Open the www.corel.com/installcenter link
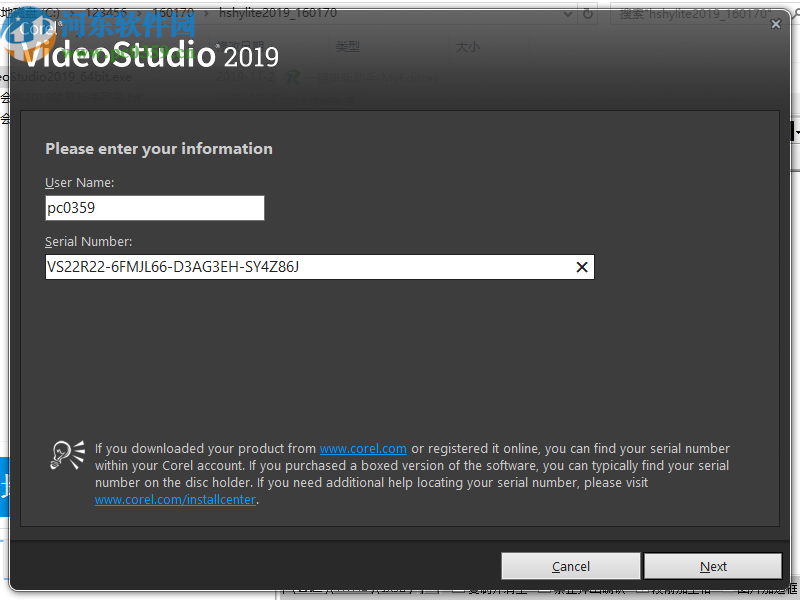Screen dimensions: 800x600 (175, 499)
